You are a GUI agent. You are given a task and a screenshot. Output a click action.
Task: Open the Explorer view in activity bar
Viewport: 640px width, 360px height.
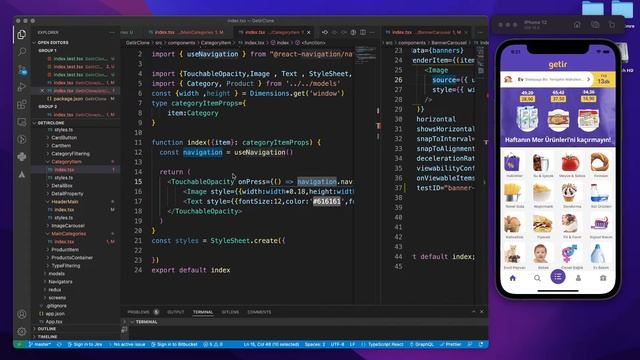point(22,35)
